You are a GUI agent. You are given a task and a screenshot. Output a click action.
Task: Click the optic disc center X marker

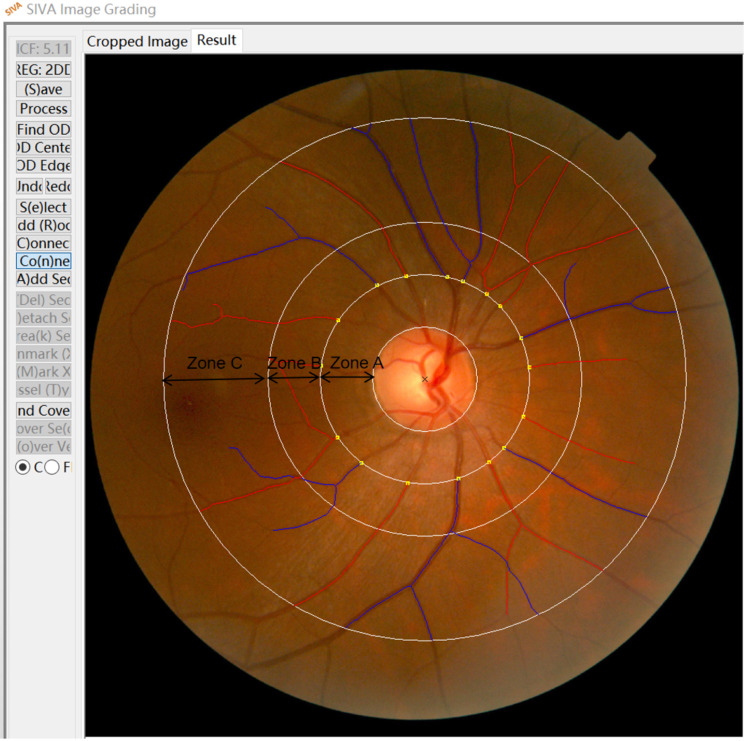pyautogui.click(x=425, y=379)
